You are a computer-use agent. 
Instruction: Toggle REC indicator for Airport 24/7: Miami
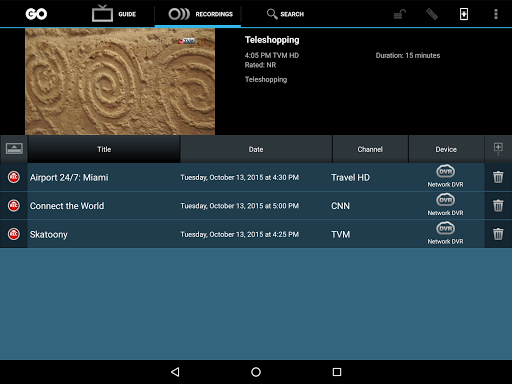tap(14, 177)
